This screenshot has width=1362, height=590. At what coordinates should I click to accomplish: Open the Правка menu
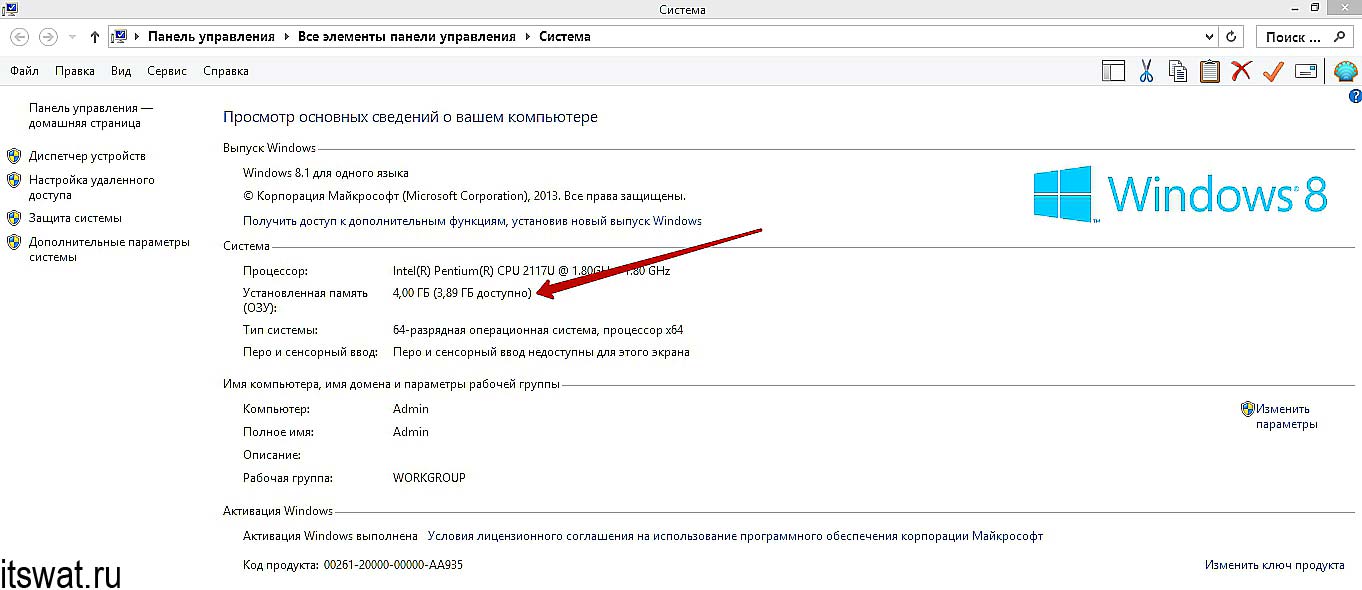pyautogui.click(x=75, y=71)
